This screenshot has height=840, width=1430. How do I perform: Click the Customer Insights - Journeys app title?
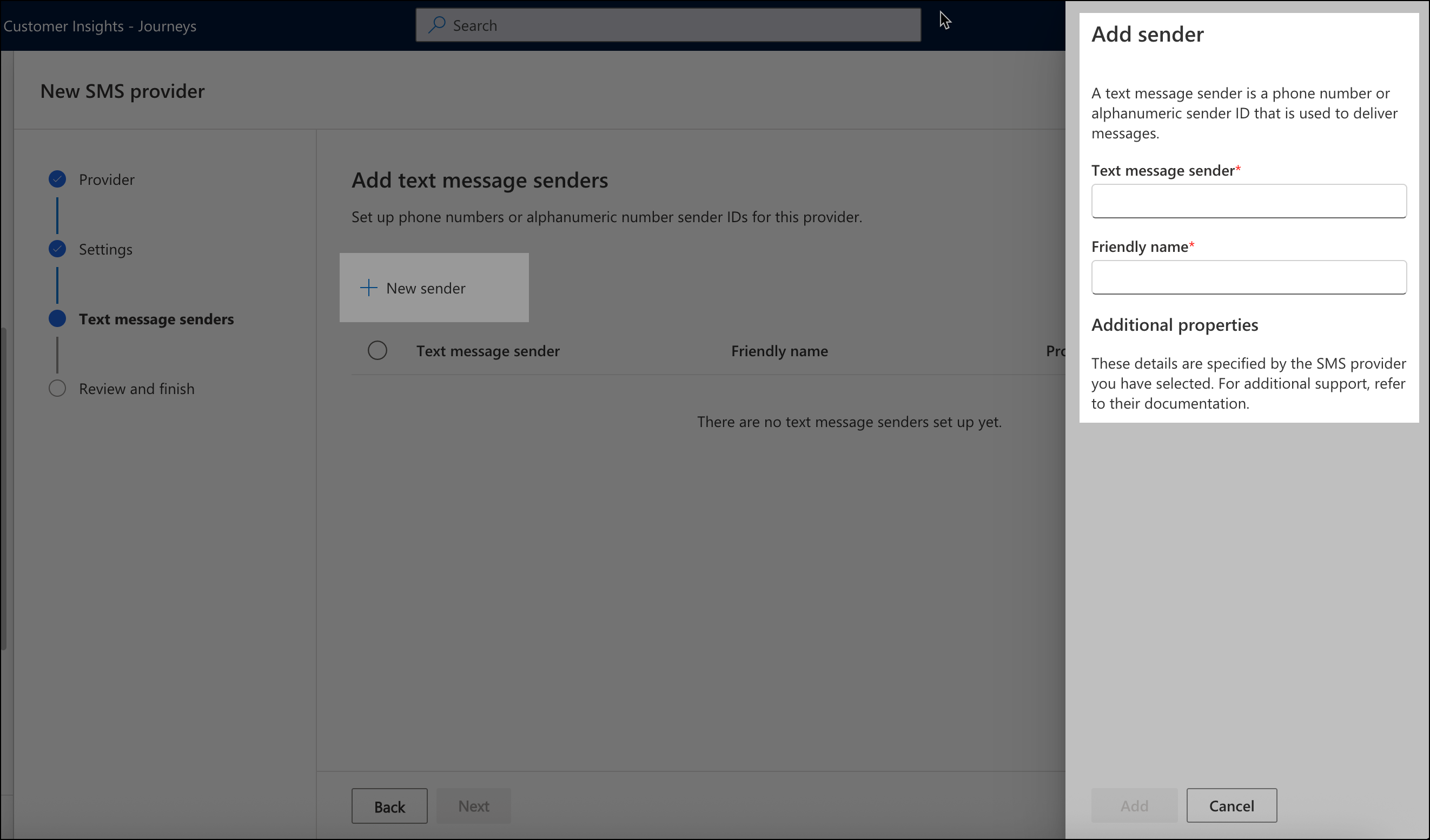coord(100,25)
